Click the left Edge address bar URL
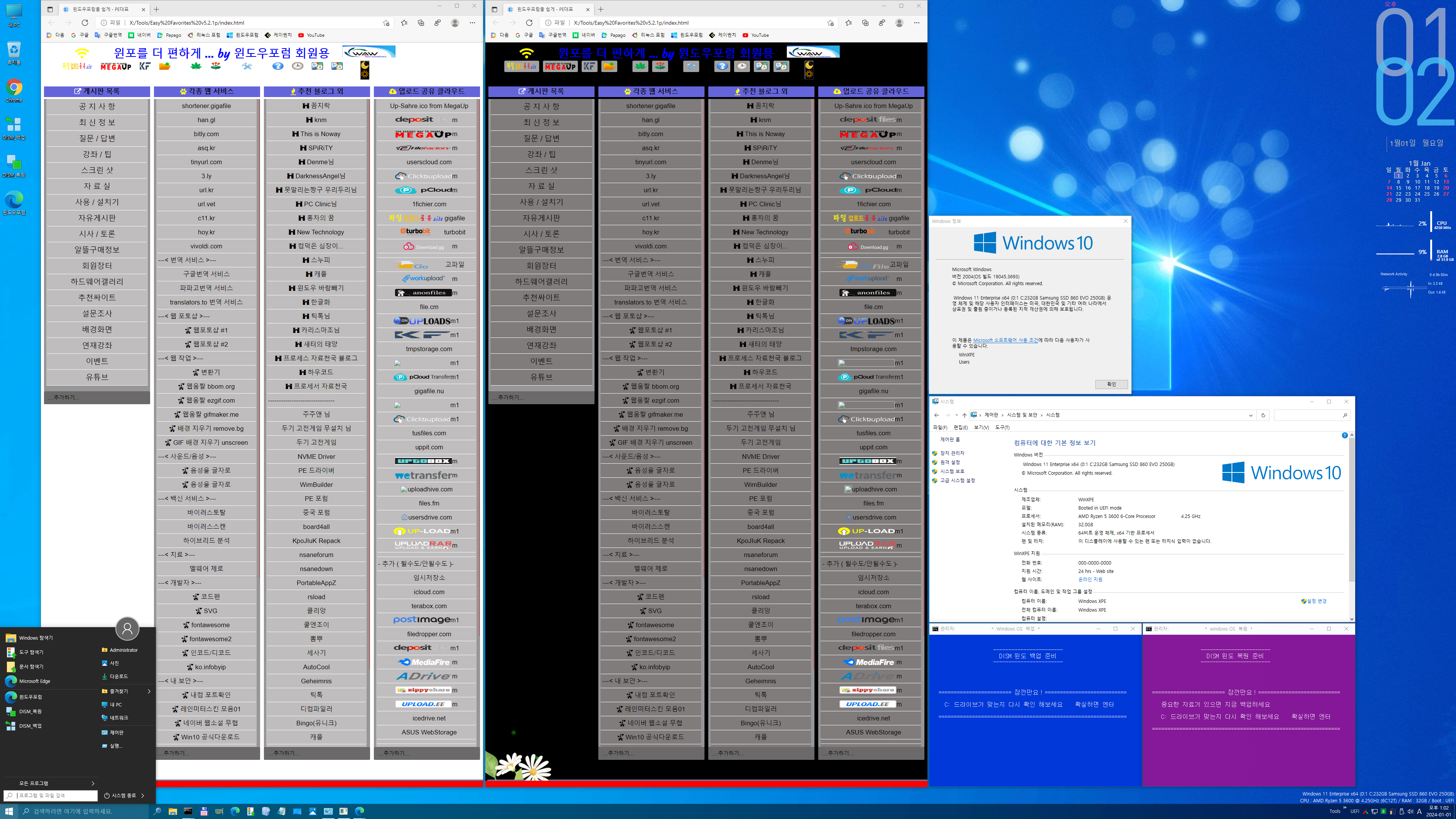This screenshot has height=819, width=1456. [187, 23]
